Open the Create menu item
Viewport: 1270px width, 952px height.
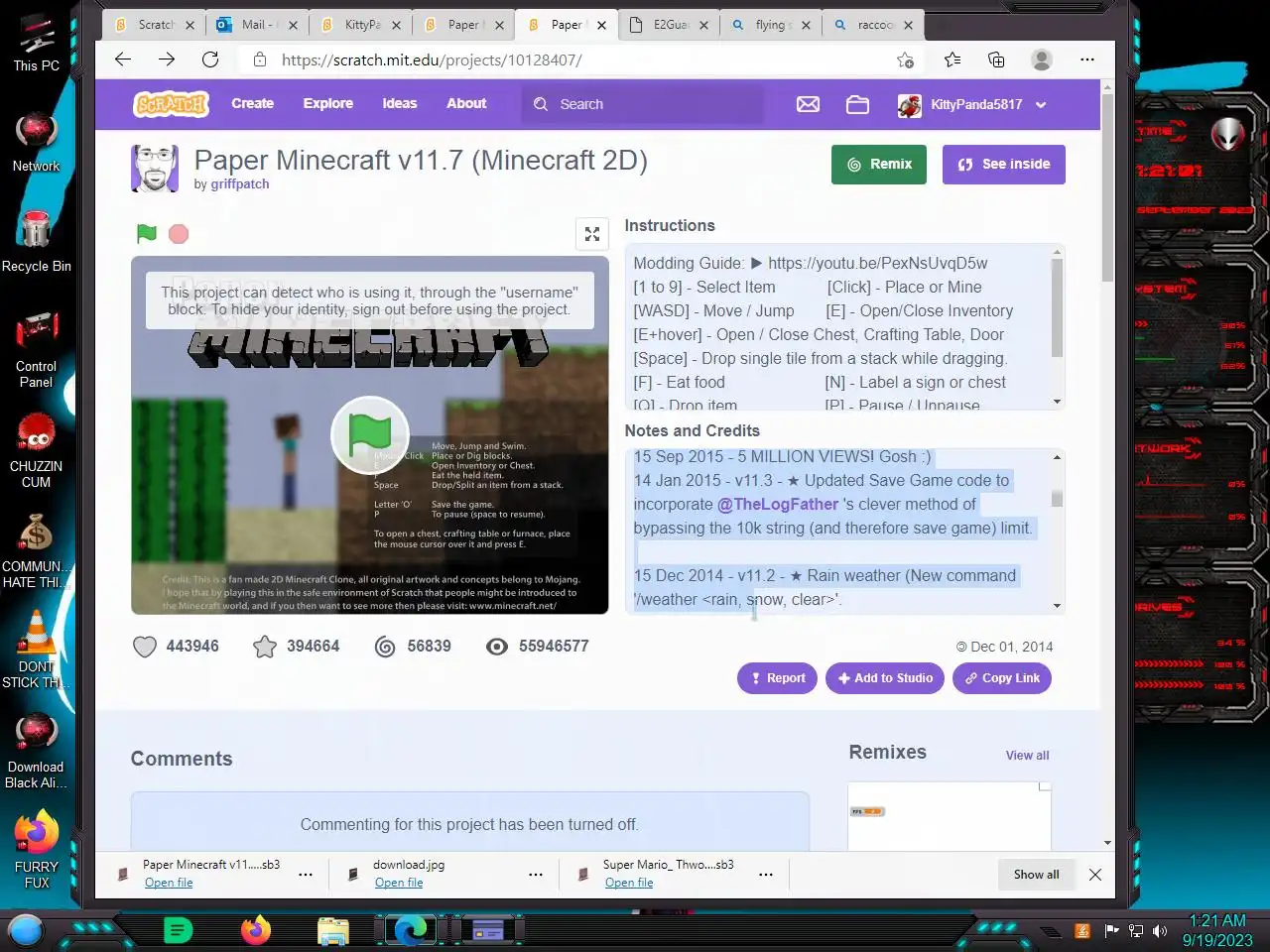[253, 104]
